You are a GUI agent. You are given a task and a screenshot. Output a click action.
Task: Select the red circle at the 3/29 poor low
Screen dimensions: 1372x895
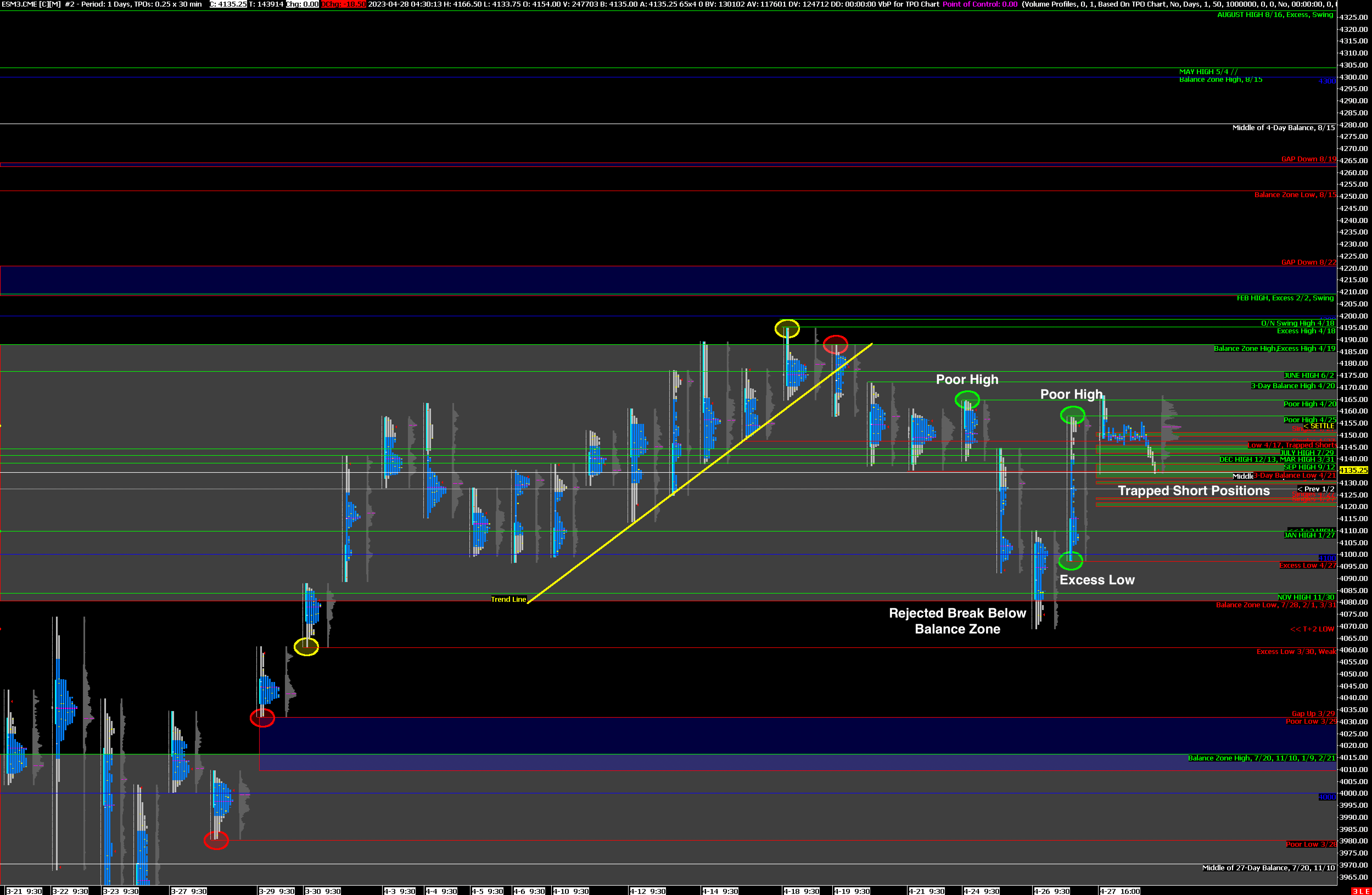tap(262, 717)
